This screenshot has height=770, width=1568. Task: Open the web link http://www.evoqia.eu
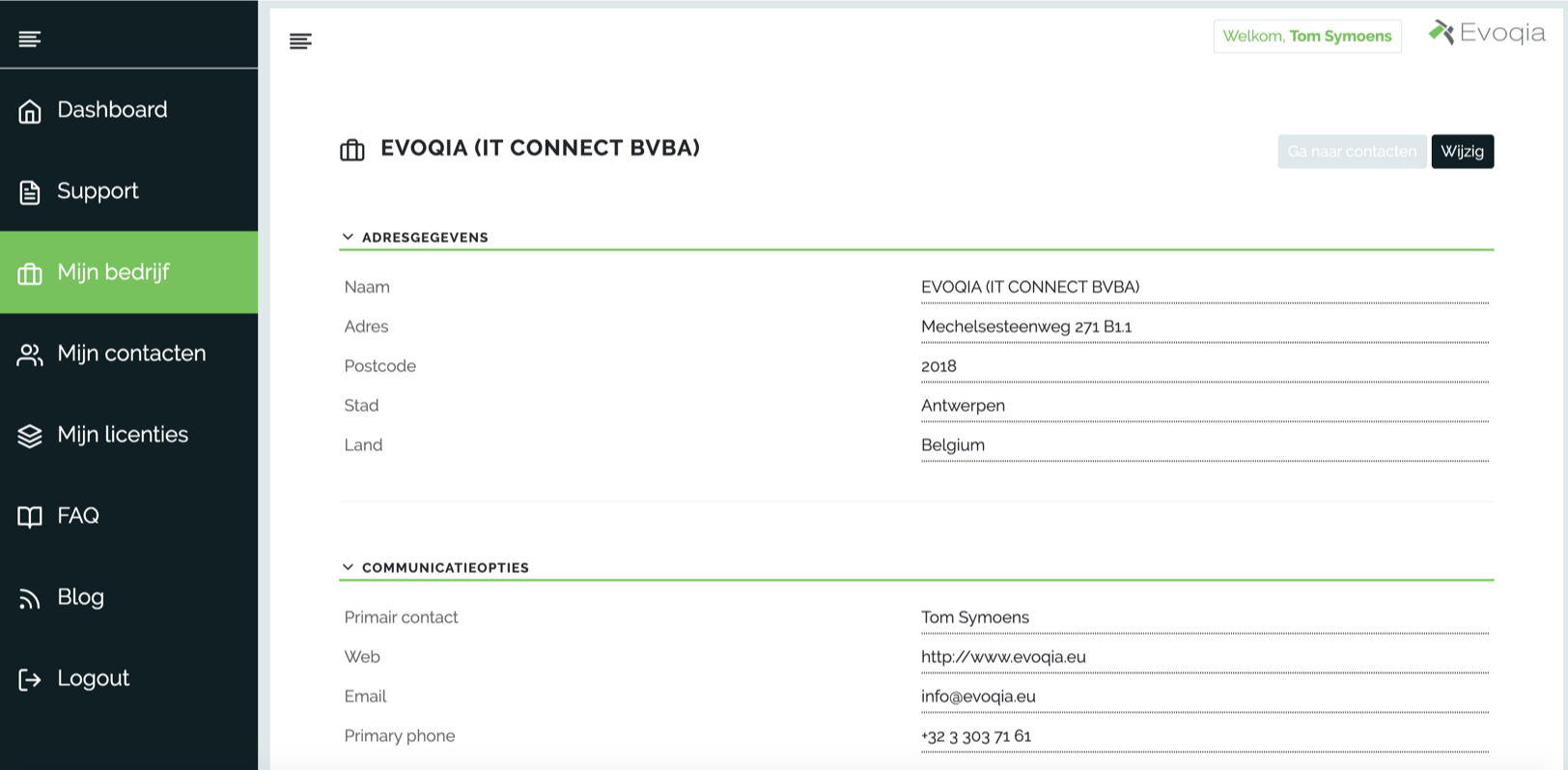pyautogui.click(x=1003, y=657)
